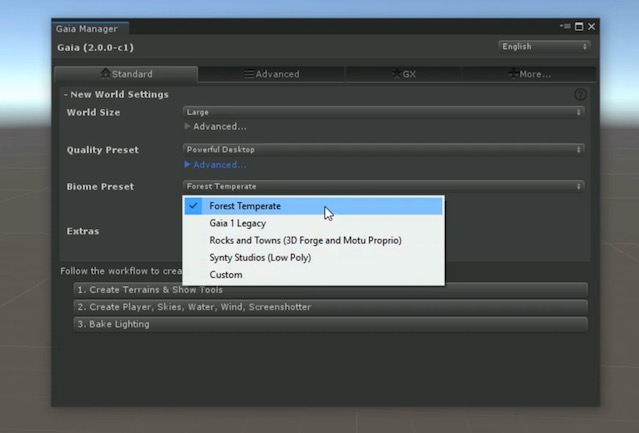
Task: Maximize the Gaia Manager window
Action: (579, 26)
